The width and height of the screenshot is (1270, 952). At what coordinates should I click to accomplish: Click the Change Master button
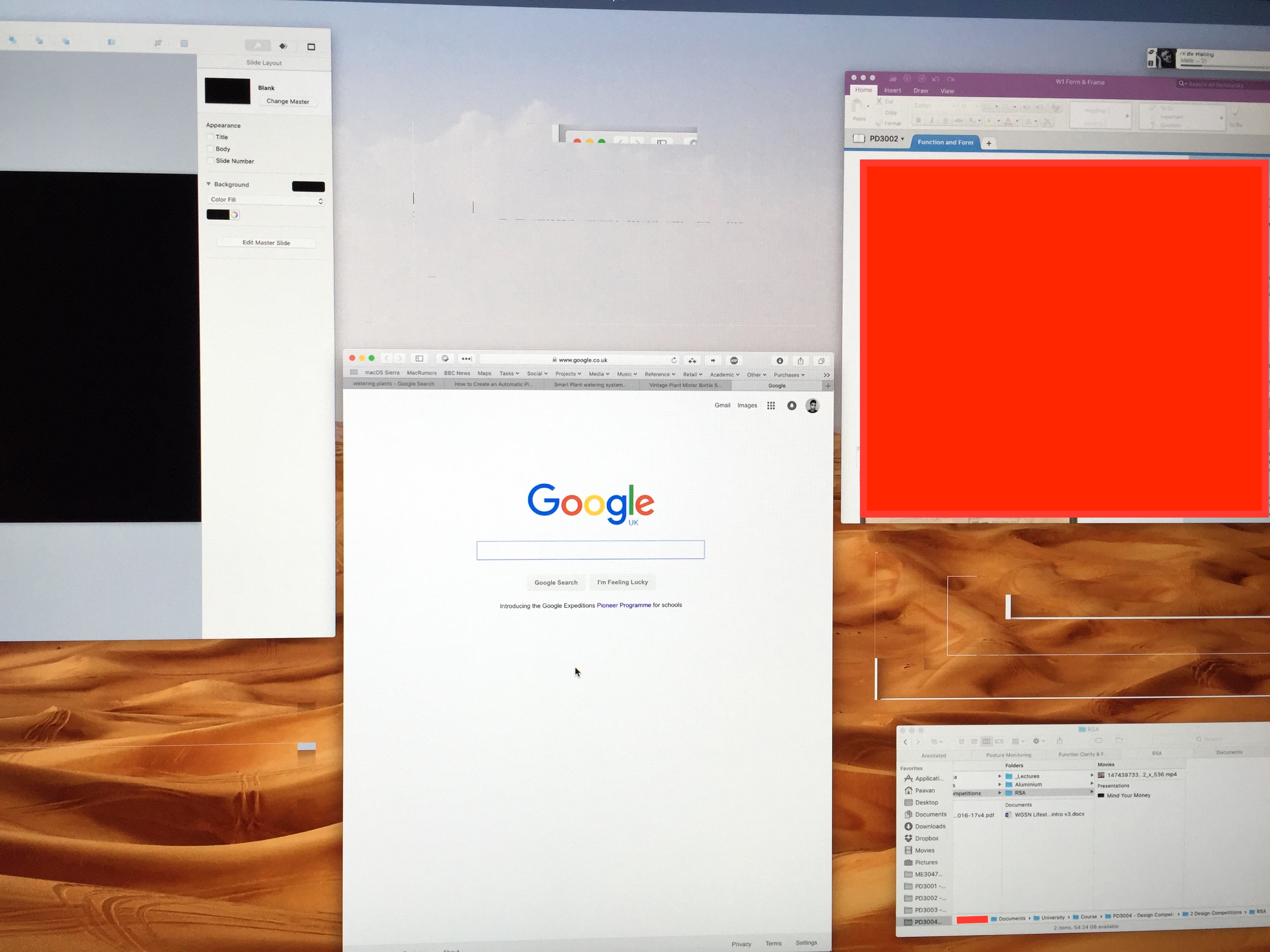coord(288,101)
